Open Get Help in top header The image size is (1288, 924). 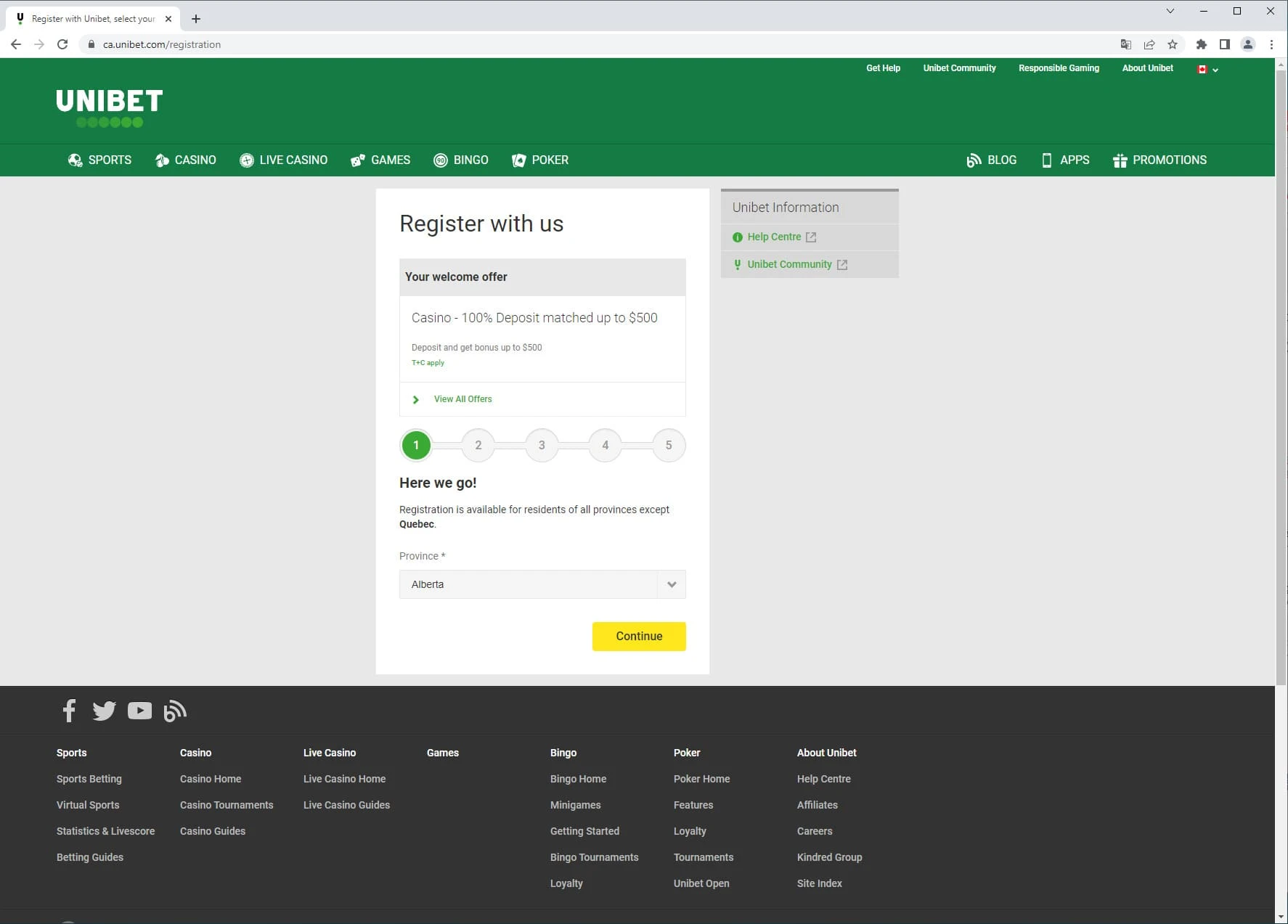[x=883, y=68]
